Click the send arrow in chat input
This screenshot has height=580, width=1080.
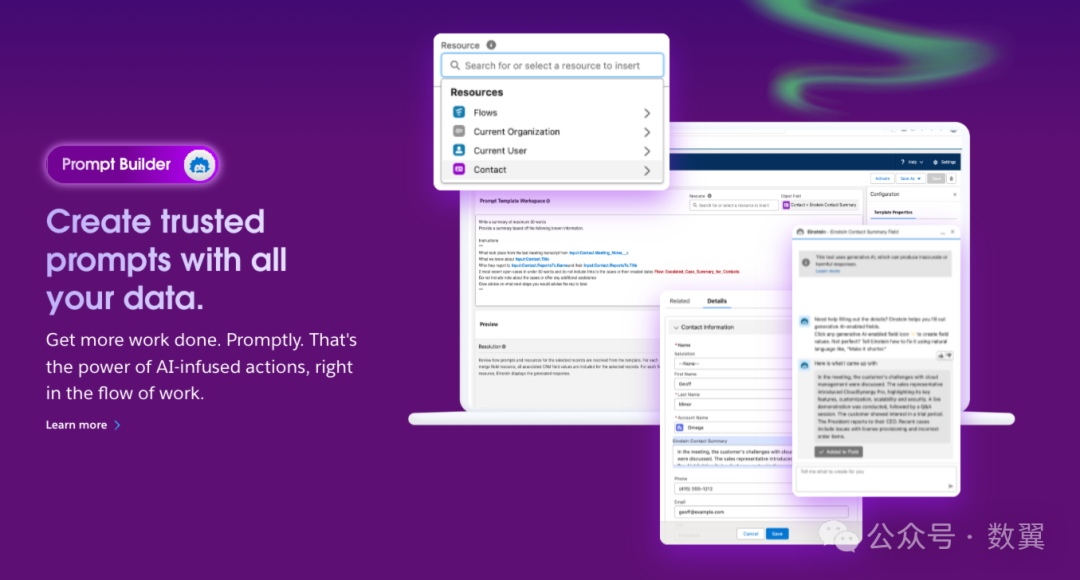point(951,486)
